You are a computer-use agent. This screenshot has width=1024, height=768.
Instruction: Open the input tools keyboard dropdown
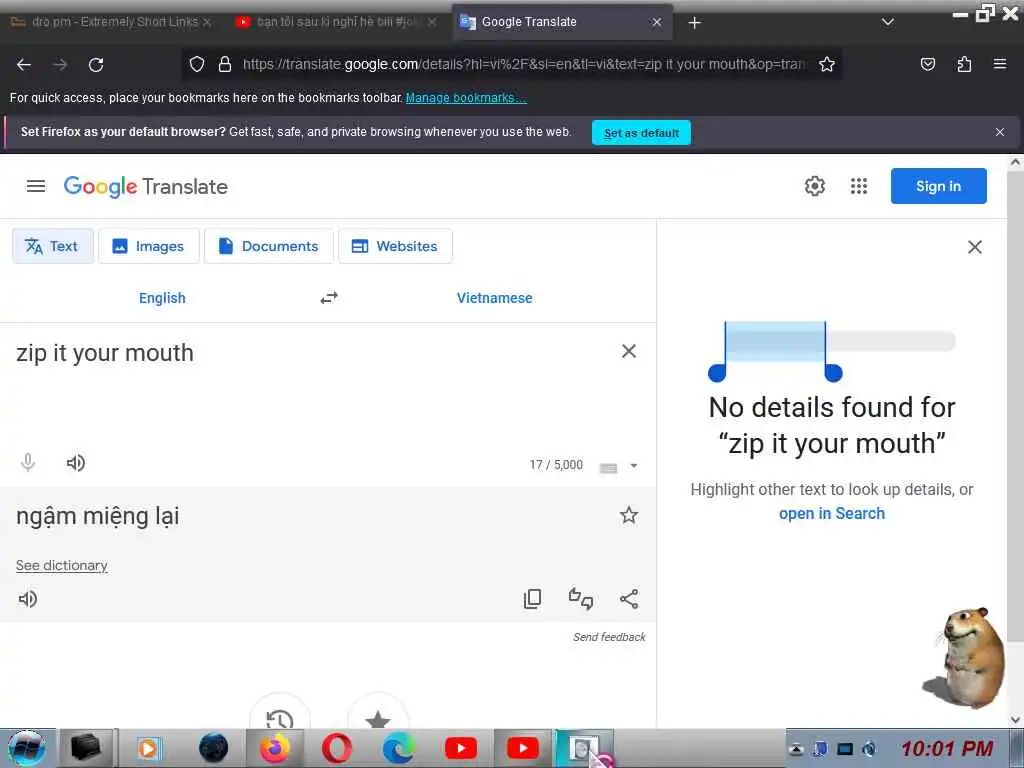633,466
